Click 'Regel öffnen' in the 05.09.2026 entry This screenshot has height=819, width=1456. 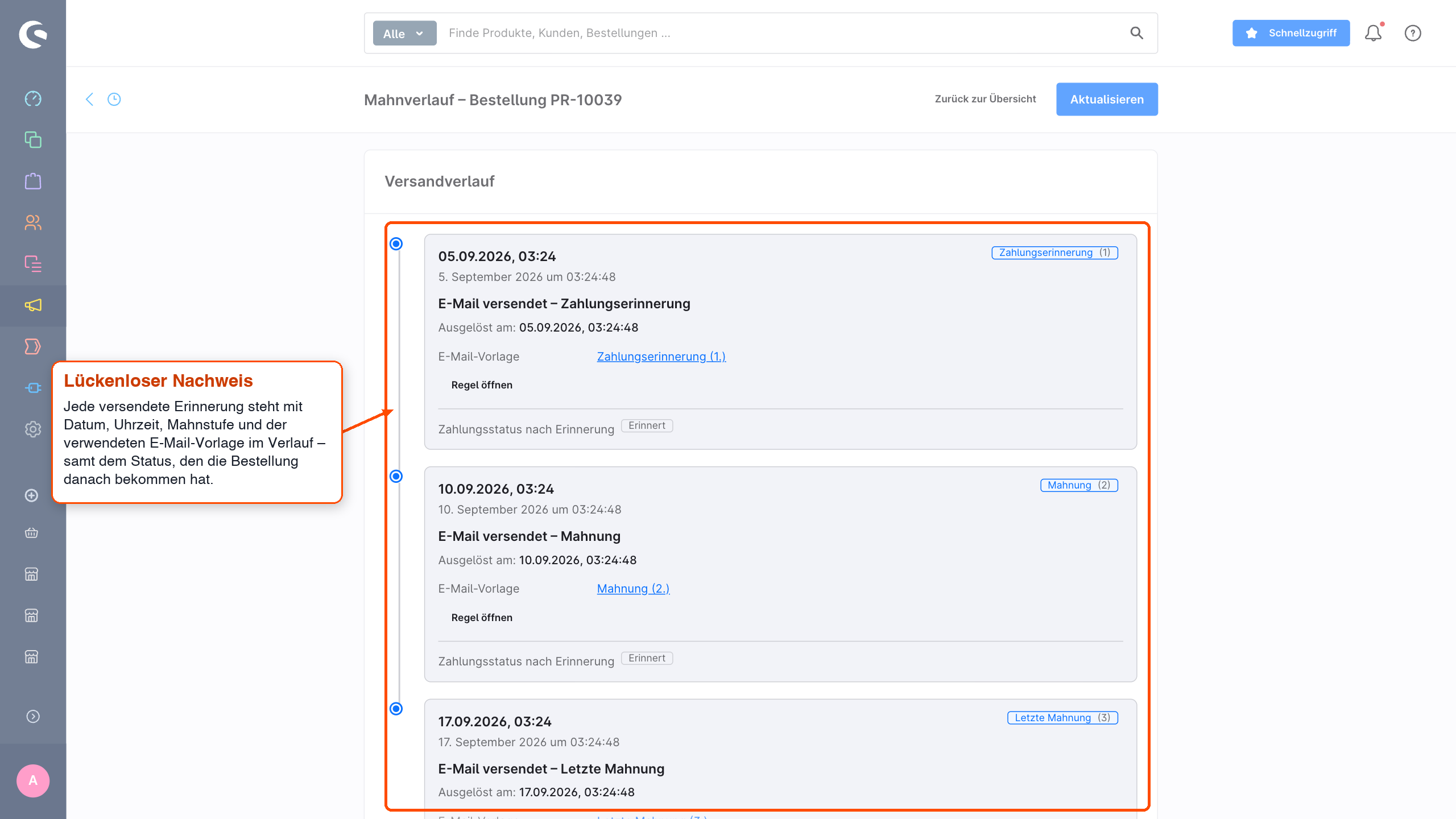(x=482, y=385)
